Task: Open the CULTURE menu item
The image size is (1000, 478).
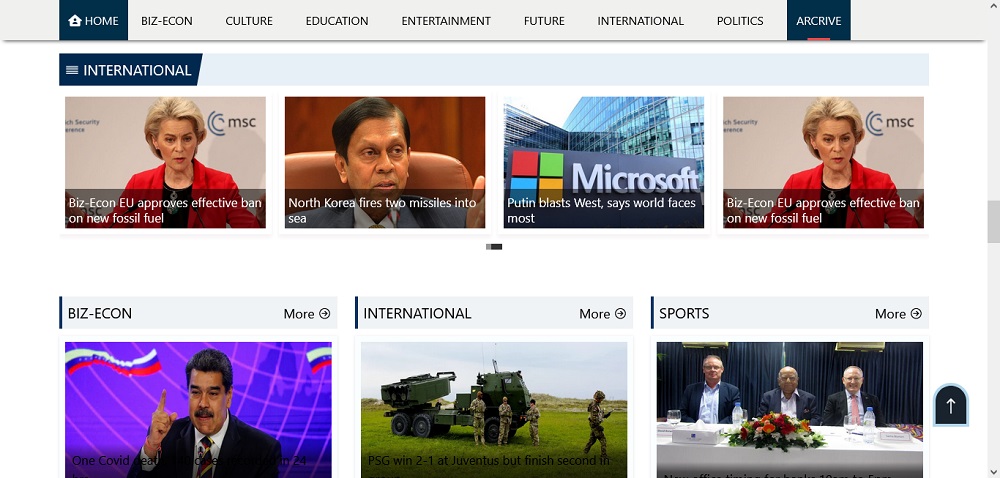Action: [x=249, y=20]
